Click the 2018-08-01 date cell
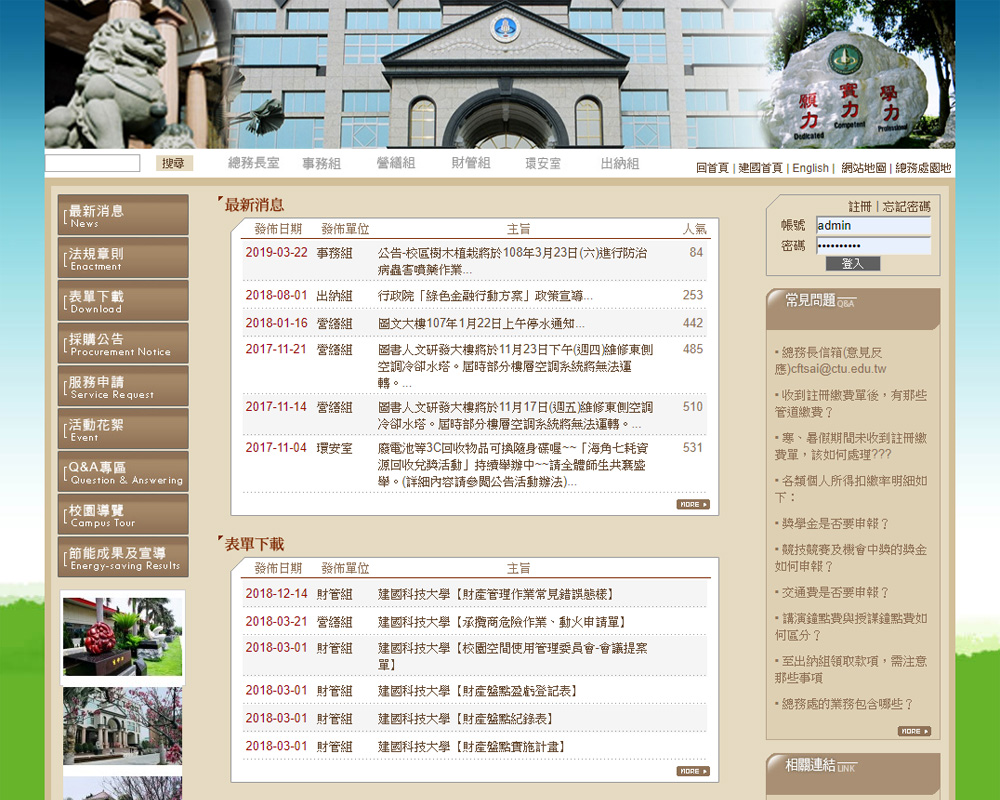The height and width of the screenshot is (800, 1000). [x=276, y=295]
